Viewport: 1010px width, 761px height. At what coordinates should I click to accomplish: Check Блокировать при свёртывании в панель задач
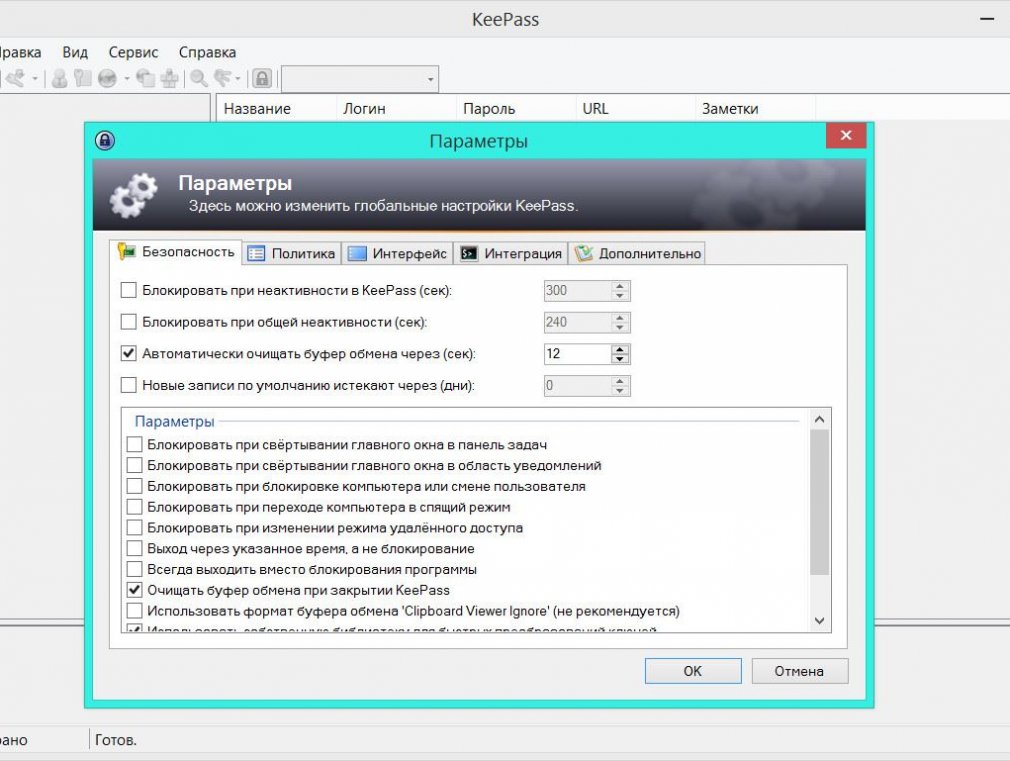click(134, 444)
